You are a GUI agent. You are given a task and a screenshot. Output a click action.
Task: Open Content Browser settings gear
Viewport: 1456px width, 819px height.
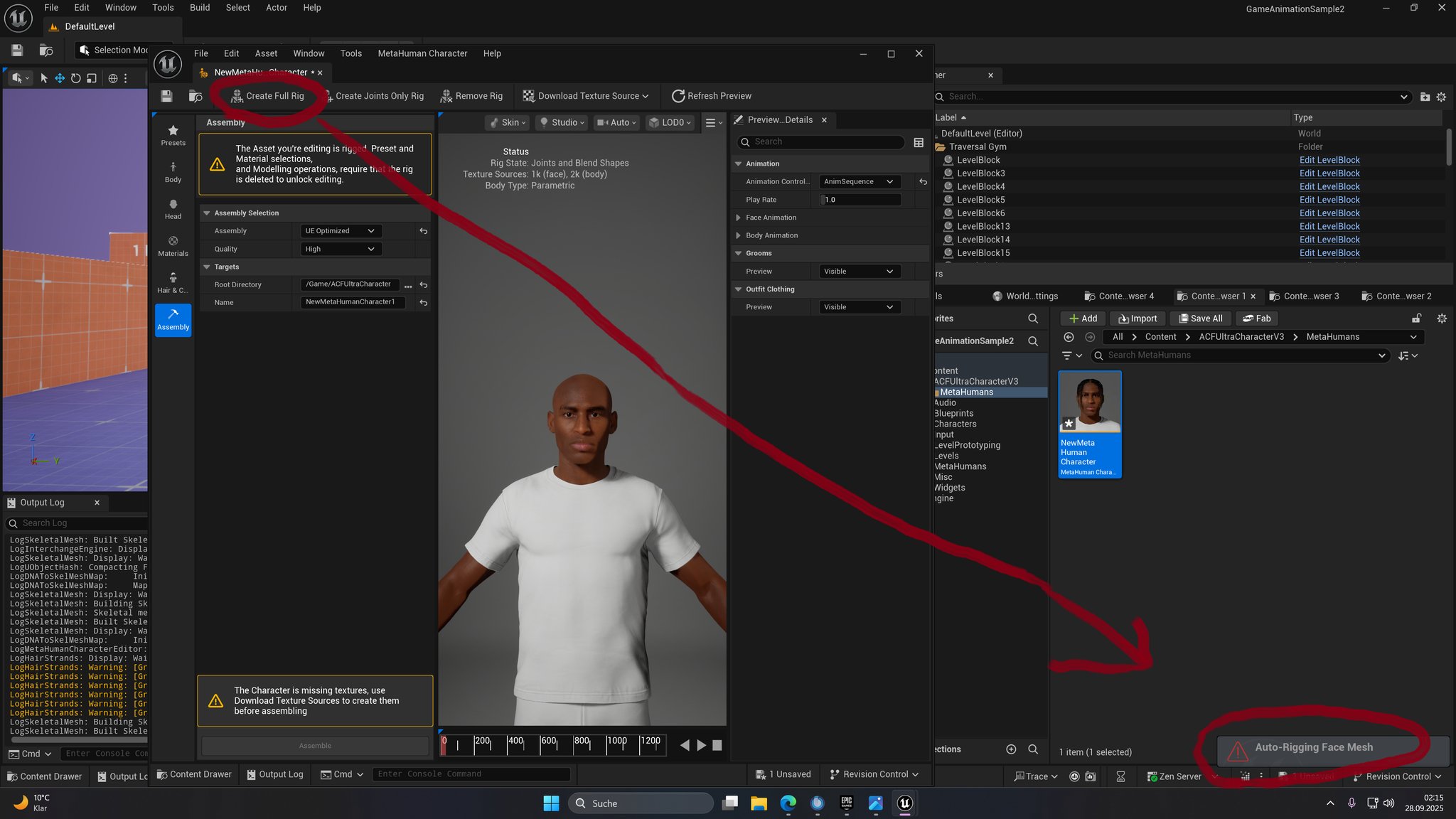1442,318
